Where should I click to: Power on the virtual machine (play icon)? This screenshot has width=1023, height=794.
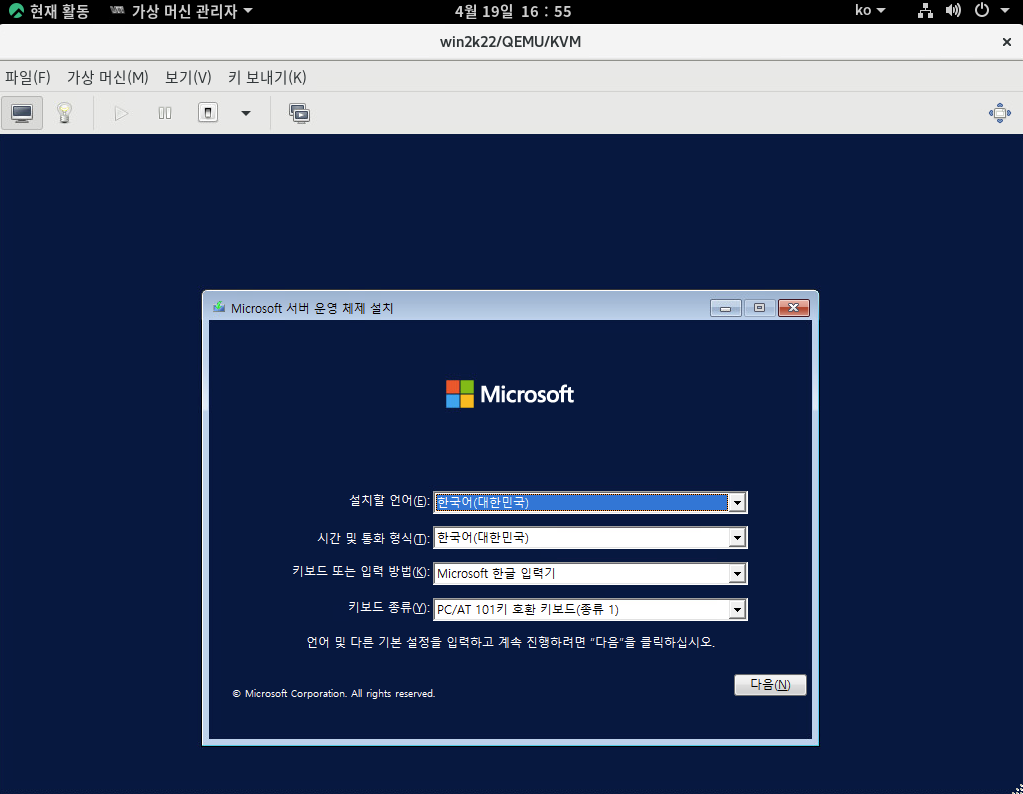tap(121, 113)
